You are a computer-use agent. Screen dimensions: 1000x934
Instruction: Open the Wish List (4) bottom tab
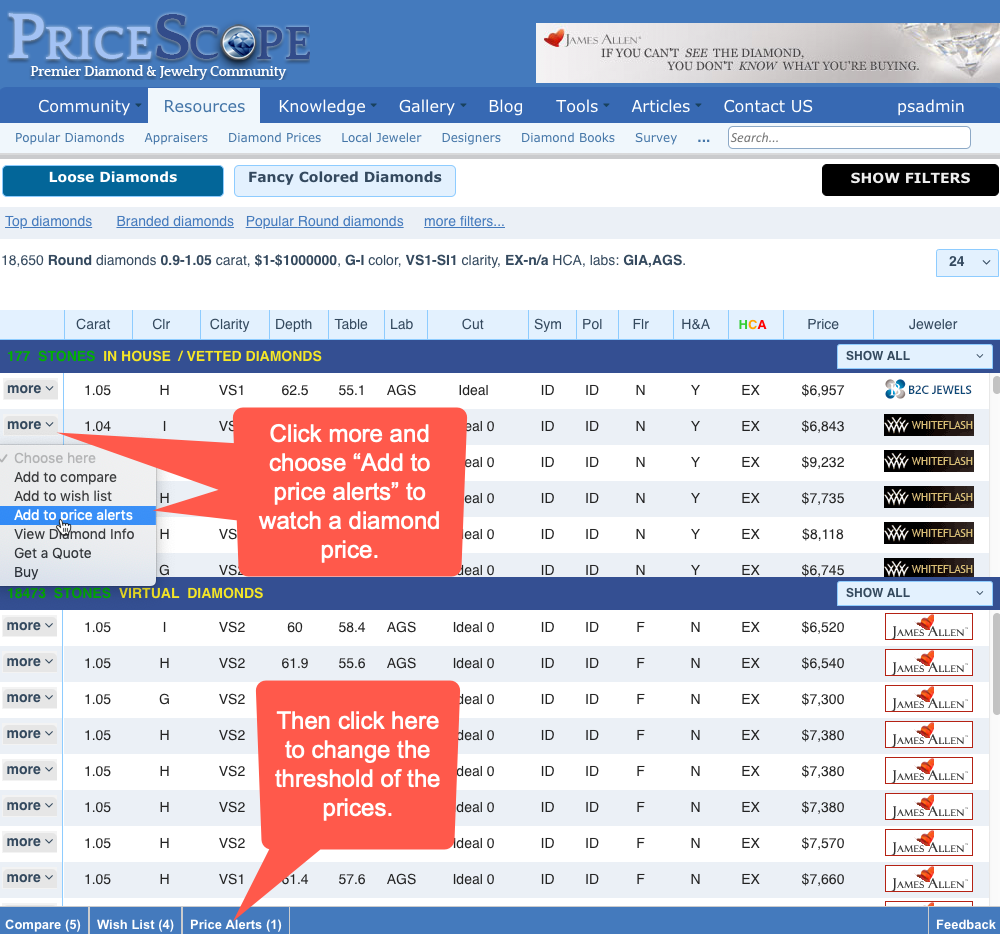click(135, 924)
